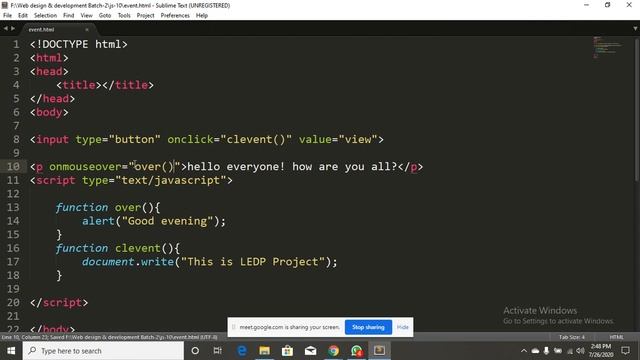Open File Explorer from taskbar
The width and height of the screenshot is (640, 360).
pos(264,351)
